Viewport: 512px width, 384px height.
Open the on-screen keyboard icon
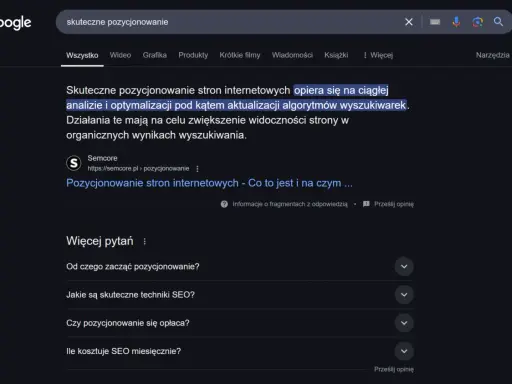[435, 22]
